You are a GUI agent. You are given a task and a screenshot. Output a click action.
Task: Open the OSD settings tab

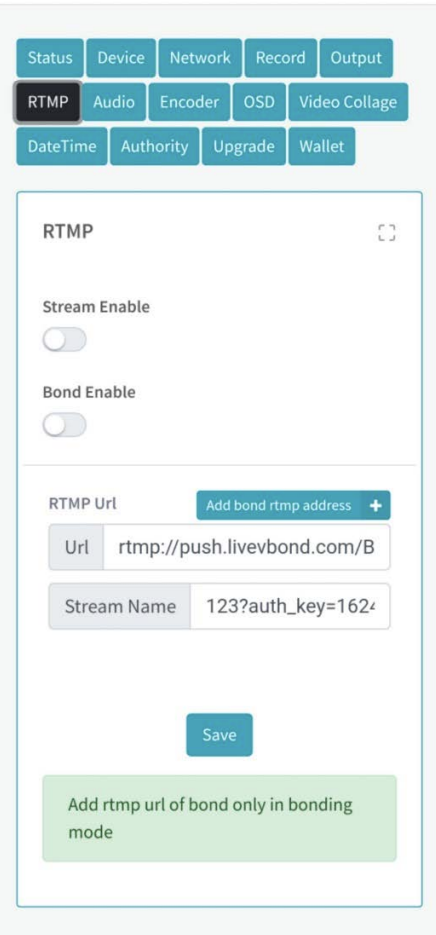click(259, 102)
